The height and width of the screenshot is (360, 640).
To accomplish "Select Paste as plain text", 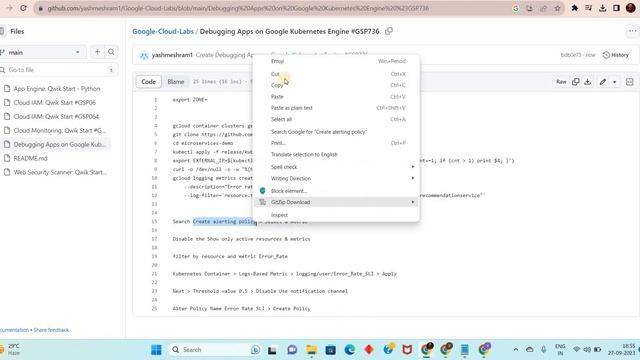I will (x=337, y=108).
